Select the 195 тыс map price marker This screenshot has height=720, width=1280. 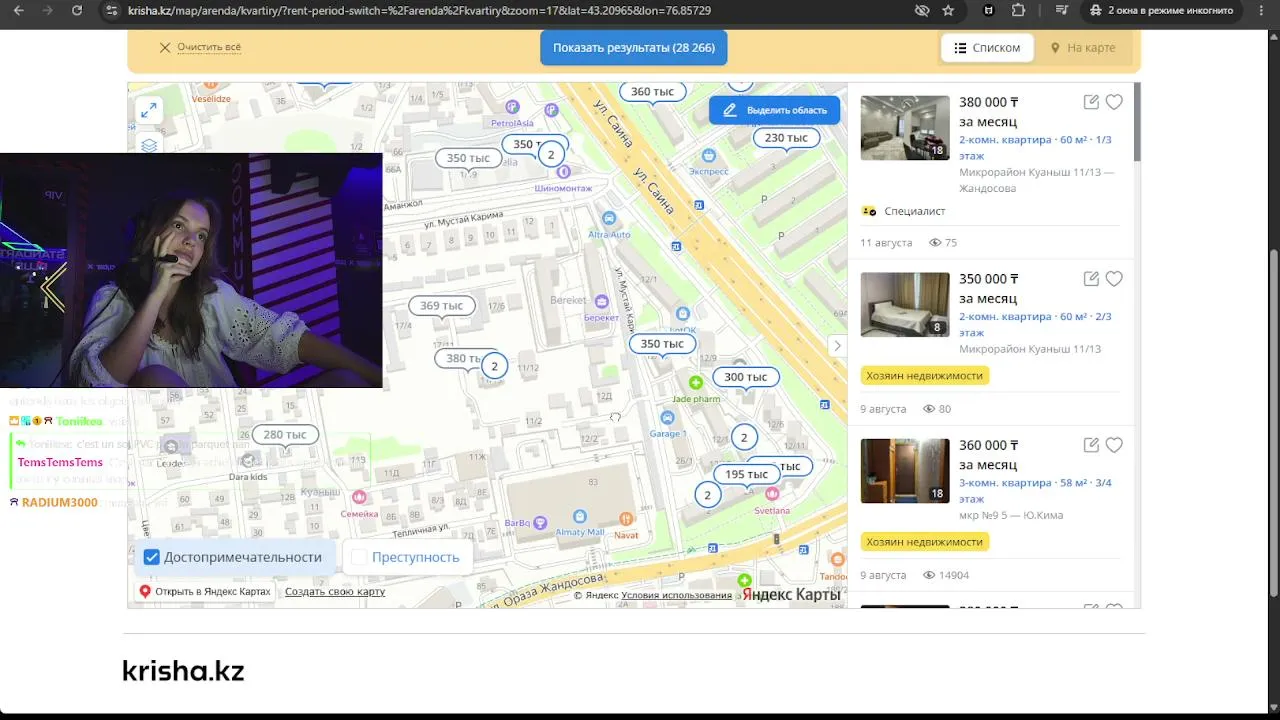tap(746, 474)
